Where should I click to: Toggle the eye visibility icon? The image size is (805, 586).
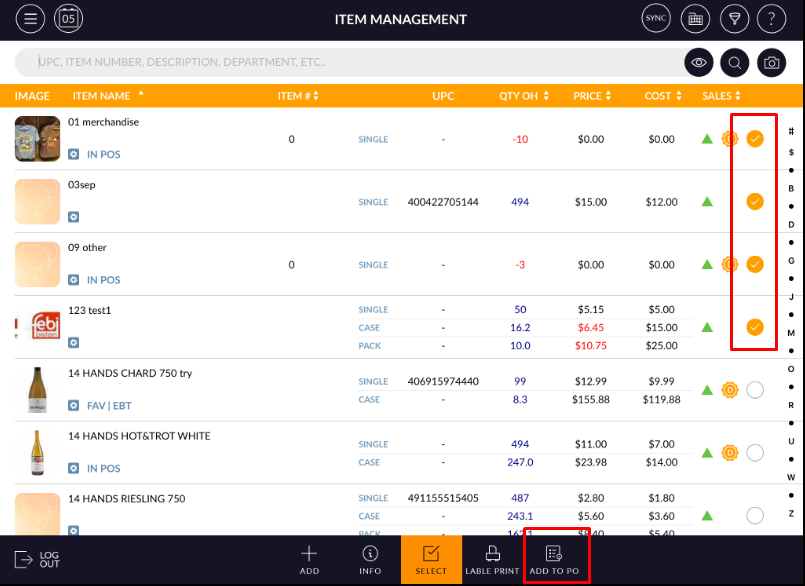point(698,63)
